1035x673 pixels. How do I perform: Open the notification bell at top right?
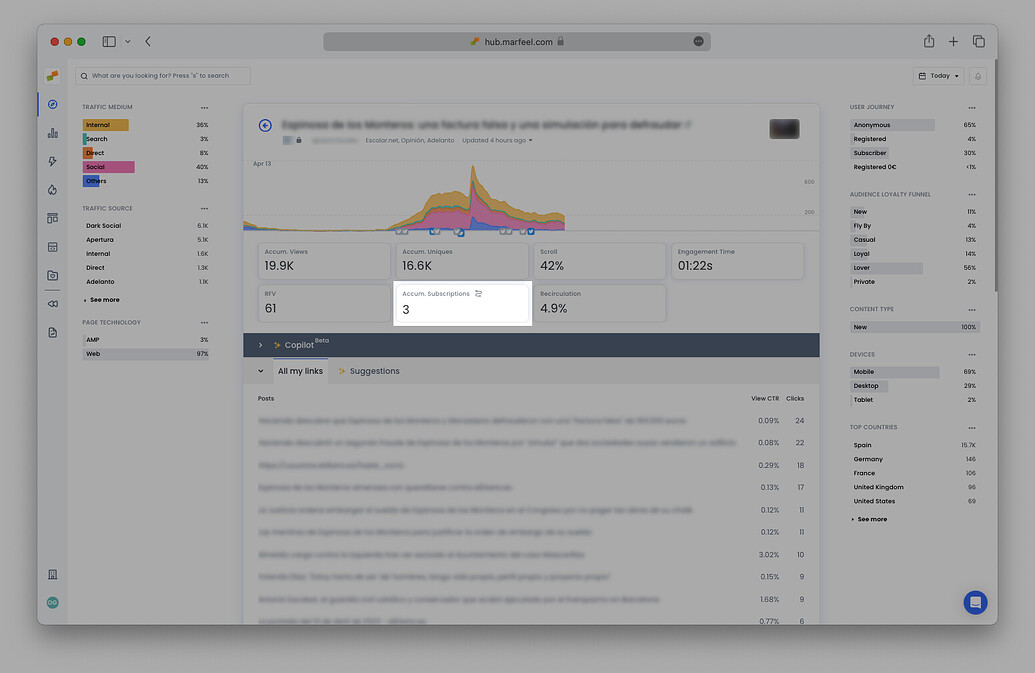(977, 75)
